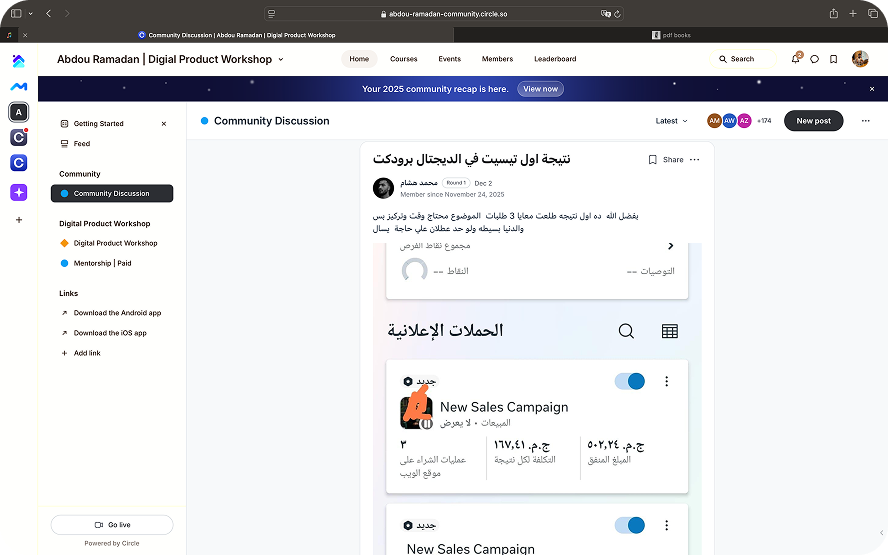Click the Feed icon in sidebar
The image size is (888, 555).
[x=65, y=144]
